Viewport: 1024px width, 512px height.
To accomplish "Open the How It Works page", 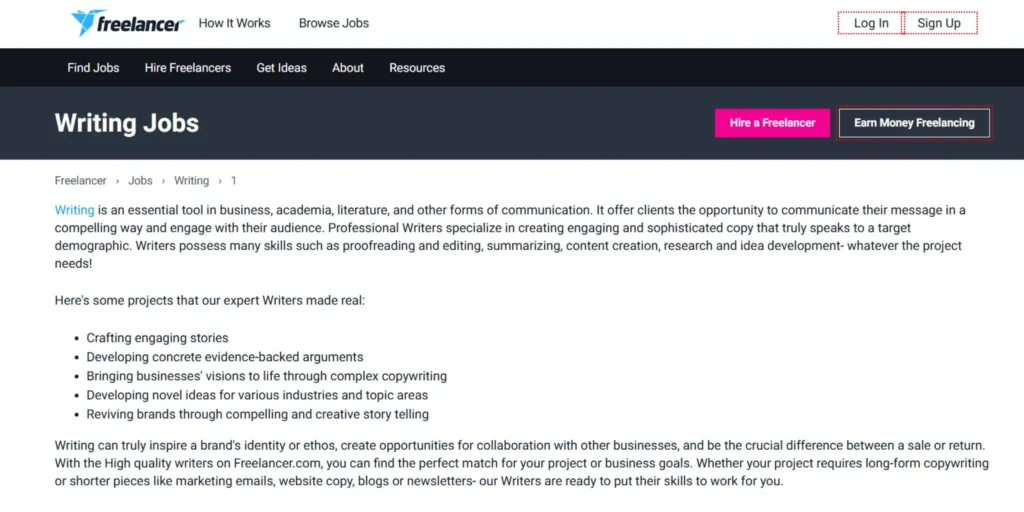I will pos(234,23).
